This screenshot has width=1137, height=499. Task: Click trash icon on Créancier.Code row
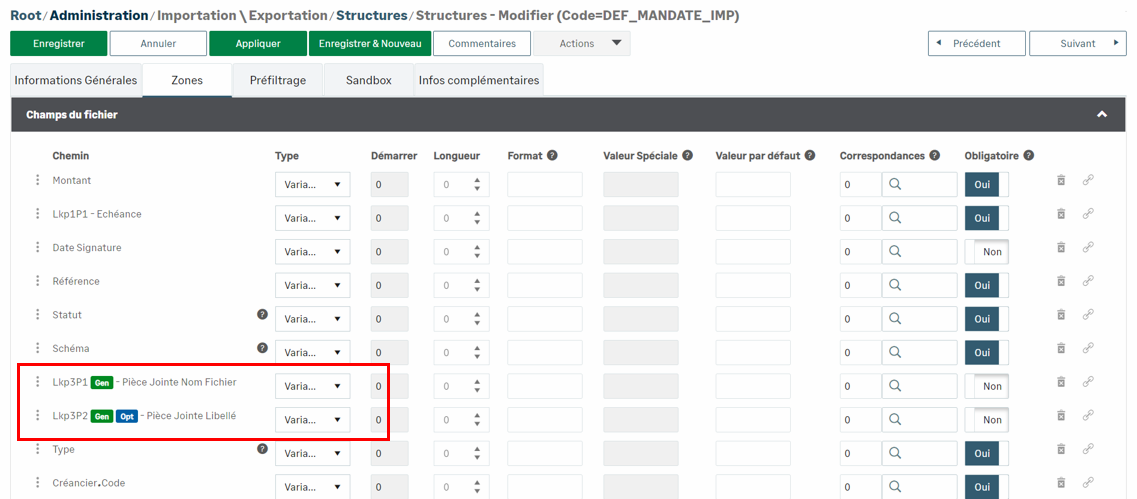[x=1061, y=484]
